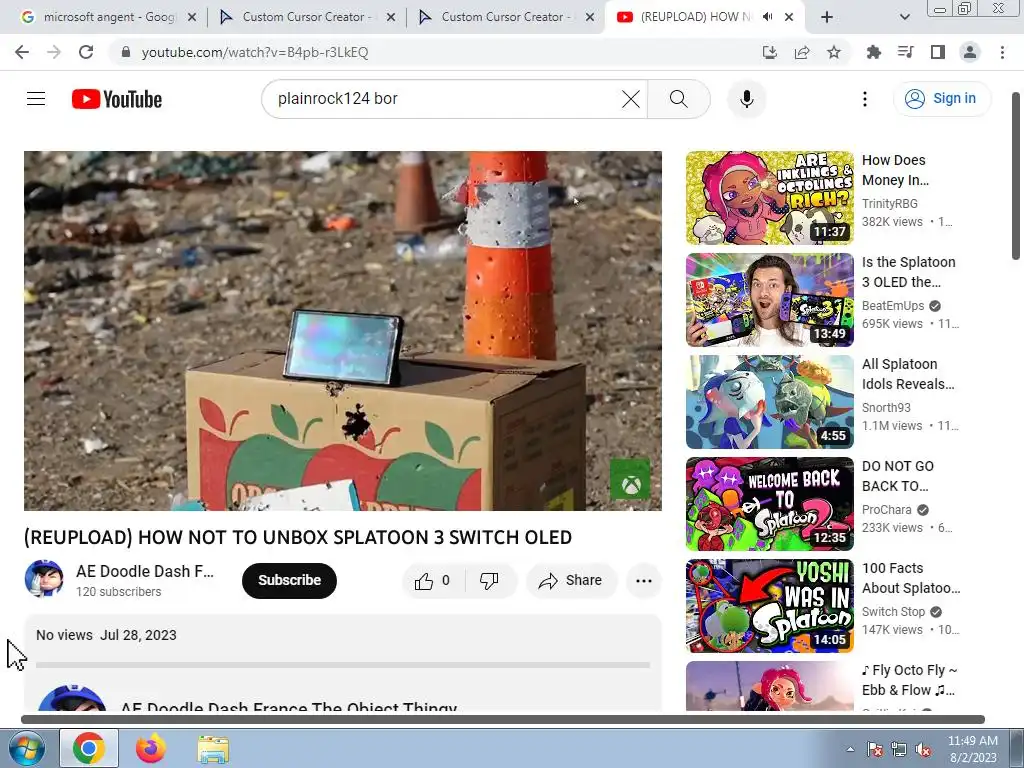Click the URL address bar
This screenshot has height=768, width=1024.
point(431,52)
